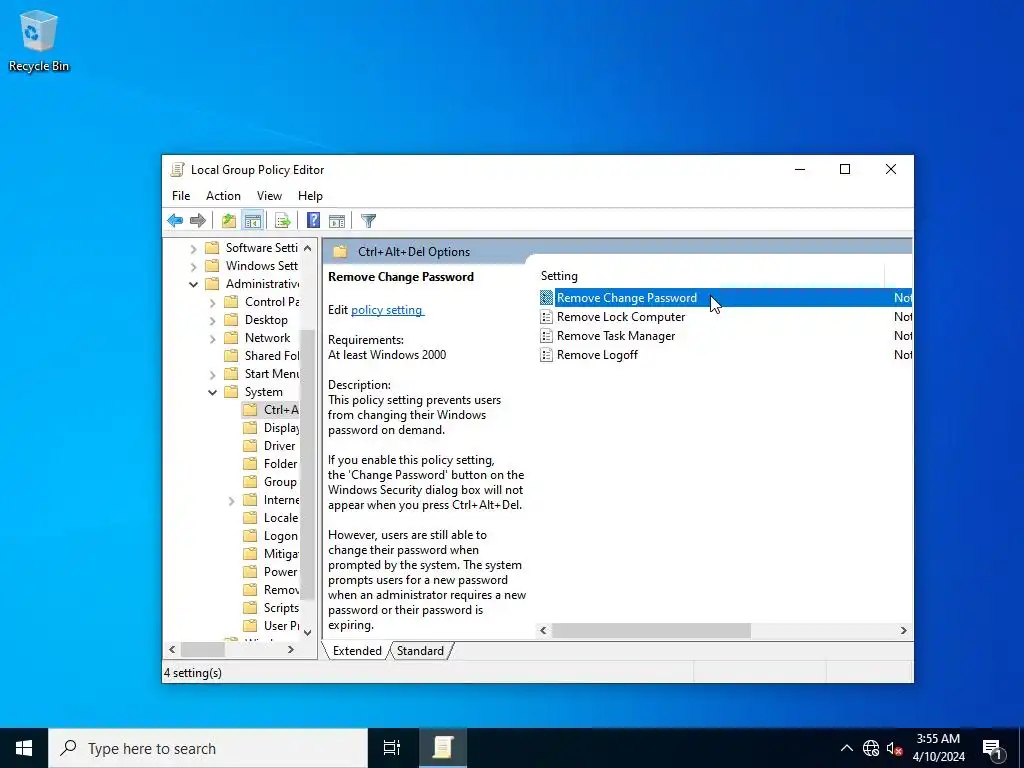Open the Action menu
1024x768 pixels.
(223, 196)
